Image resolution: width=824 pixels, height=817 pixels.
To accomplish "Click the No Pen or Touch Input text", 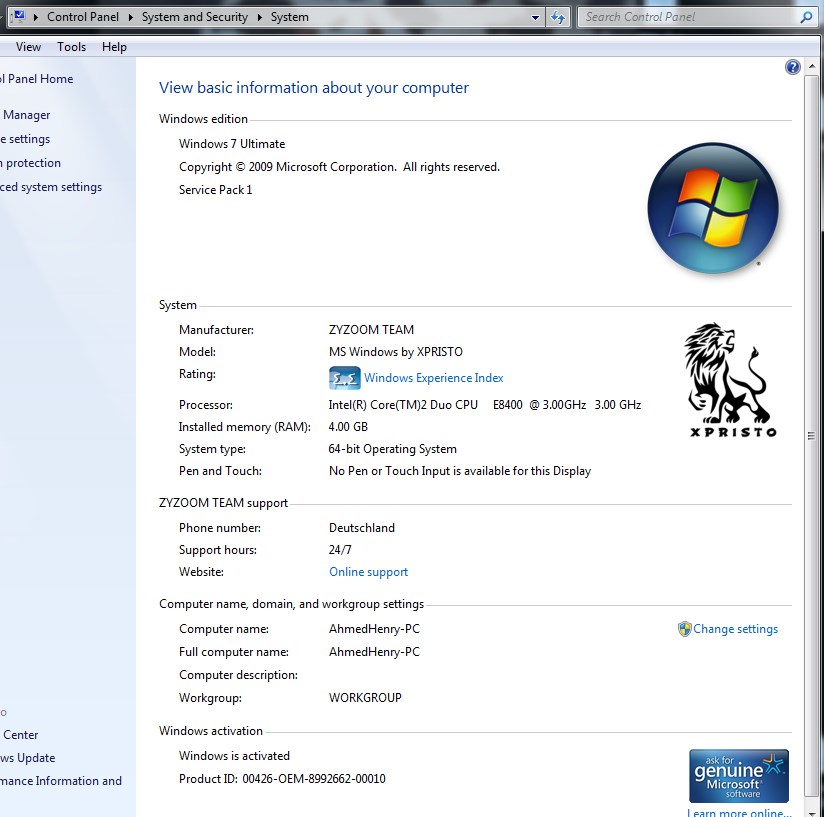I will 460,471.
